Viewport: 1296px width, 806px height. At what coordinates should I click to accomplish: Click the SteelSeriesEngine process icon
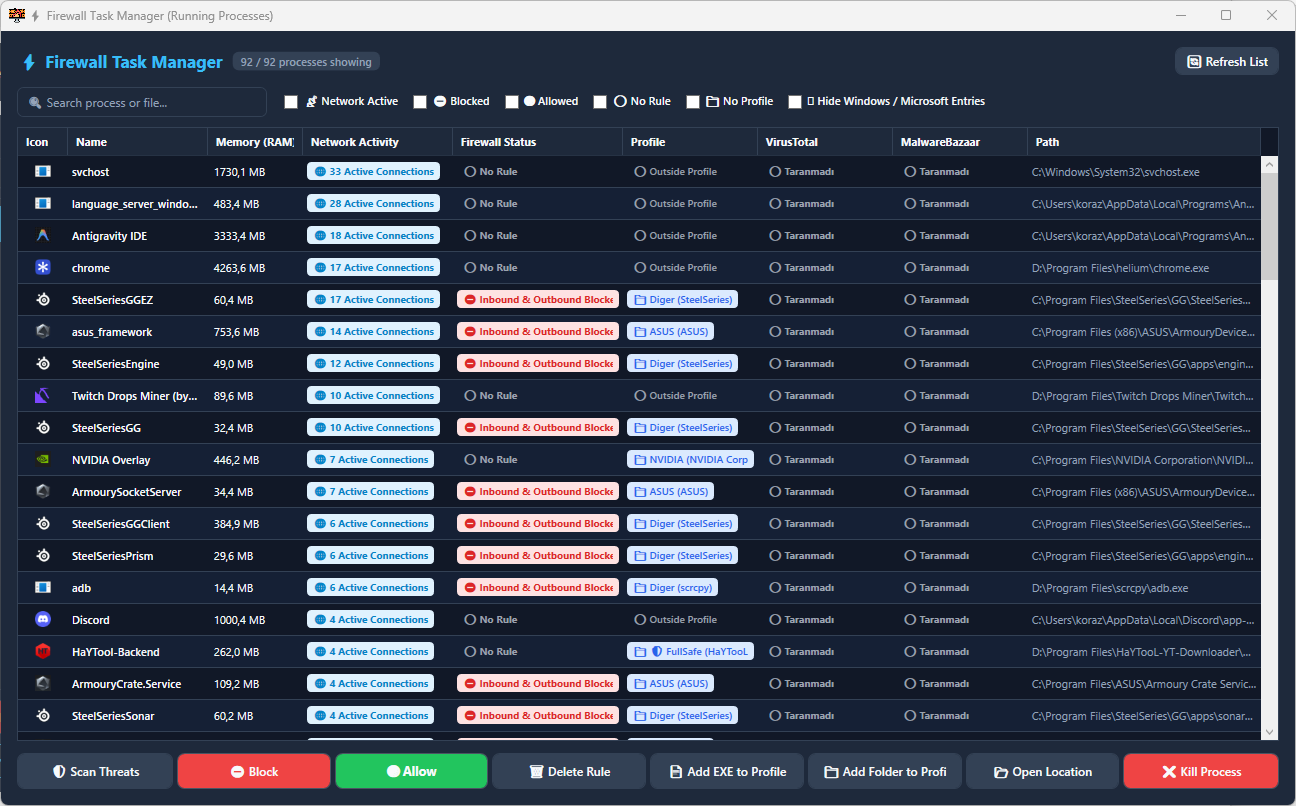[43, 364]
